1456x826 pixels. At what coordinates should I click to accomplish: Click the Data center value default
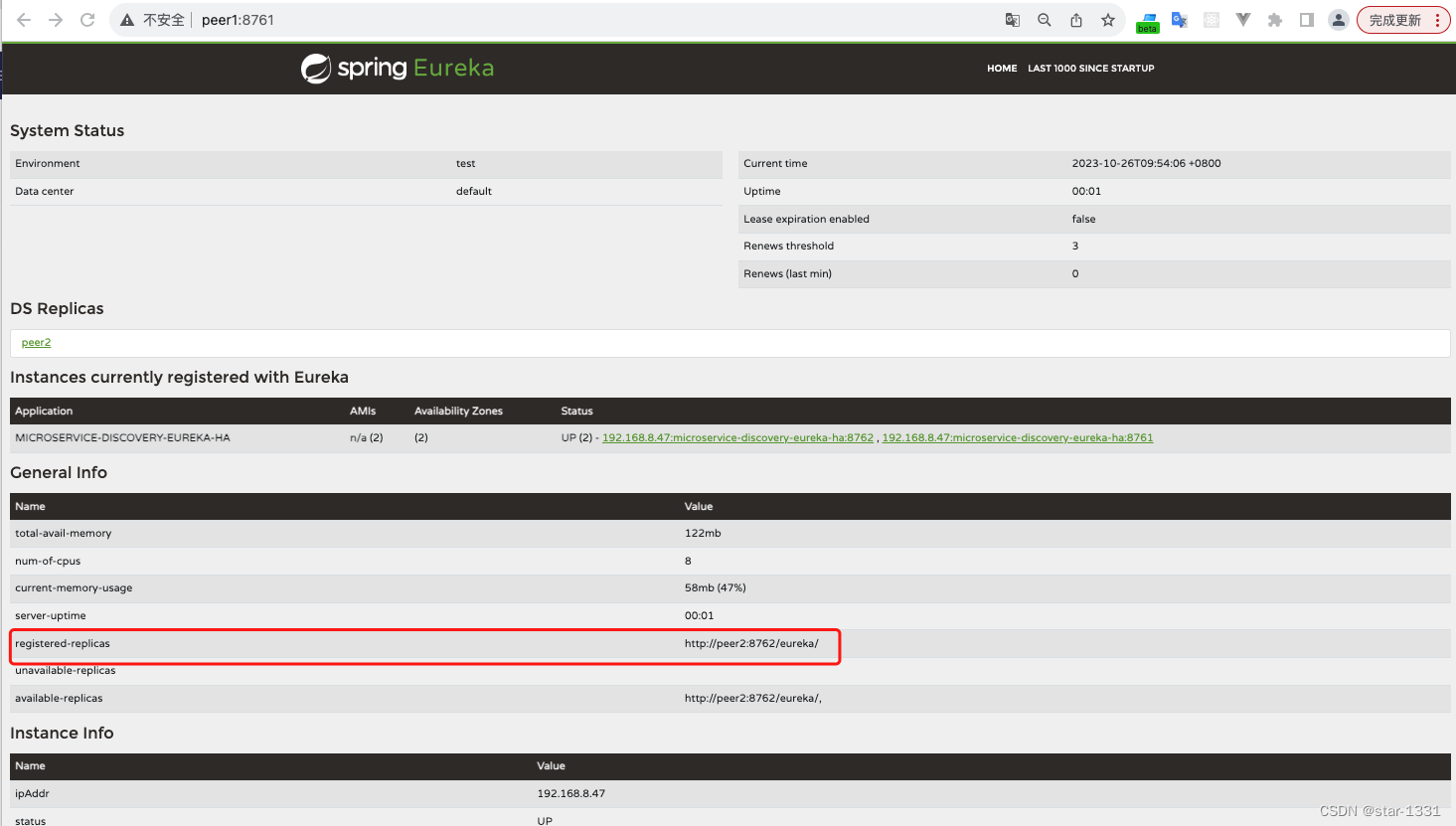[x=474, y=192]
